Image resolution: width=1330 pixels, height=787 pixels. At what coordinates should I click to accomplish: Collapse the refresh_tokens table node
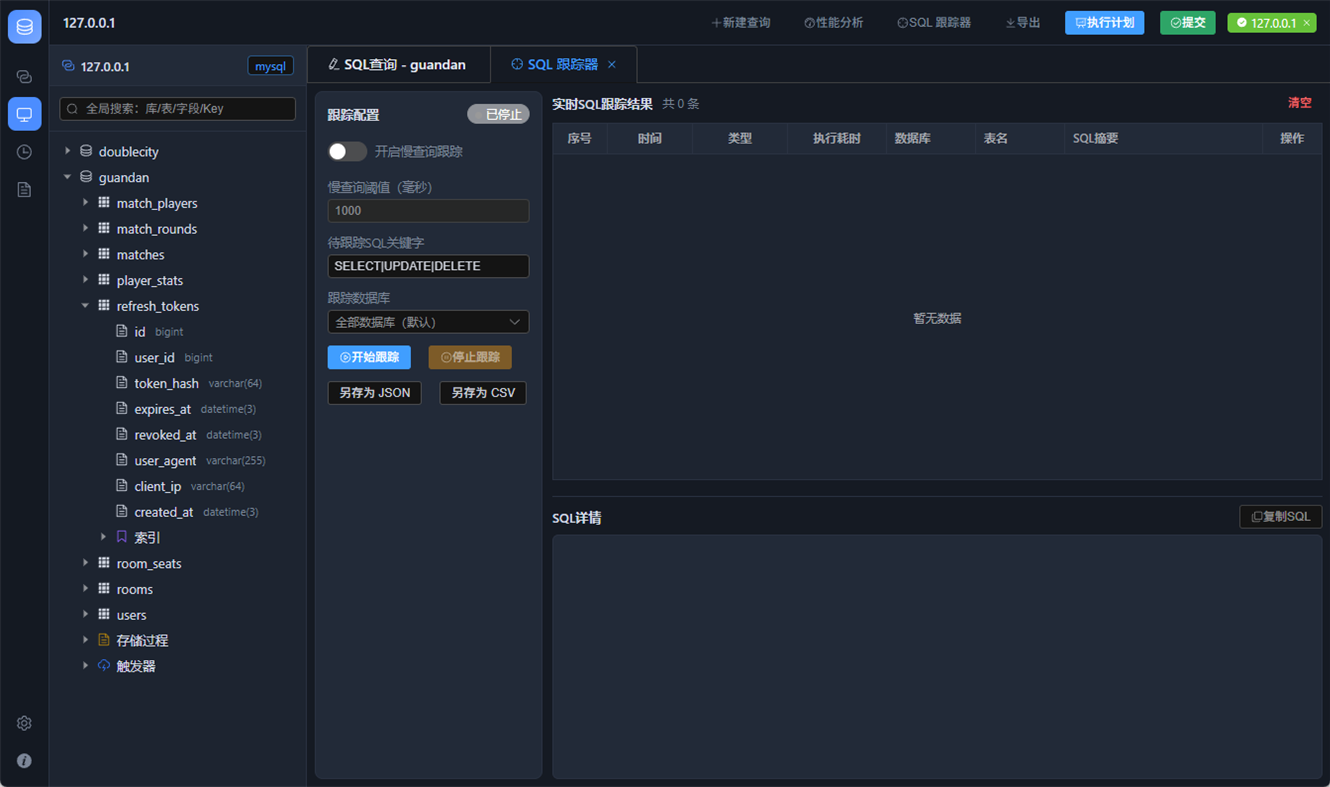pos(86,306)
